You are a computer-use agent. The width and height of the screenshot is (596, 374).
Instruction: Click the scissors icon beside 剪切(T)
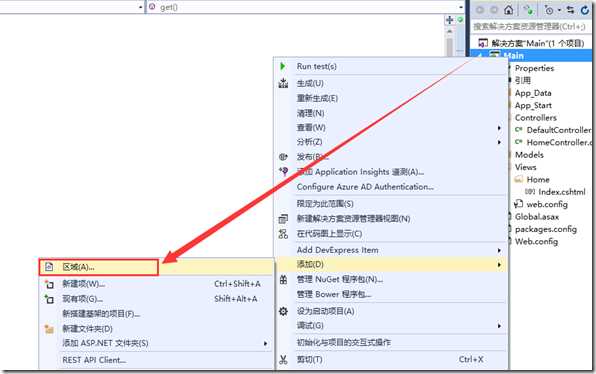coord(283,359)
